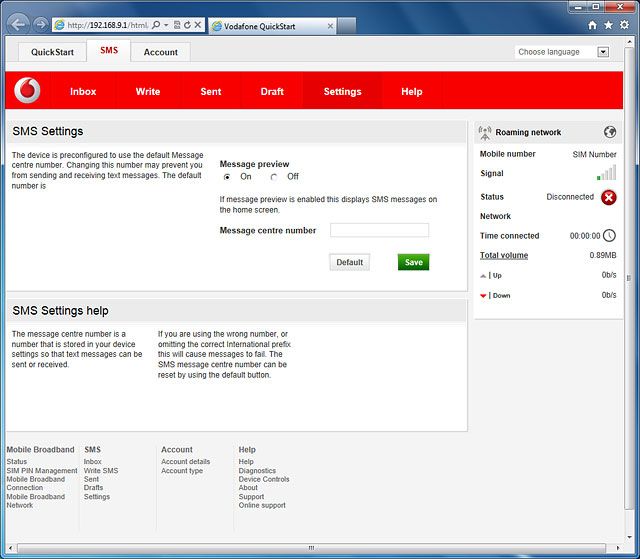Click the signal strength bars icon
This screenshot has height=559, width=640.
click(x=607, y=173)
